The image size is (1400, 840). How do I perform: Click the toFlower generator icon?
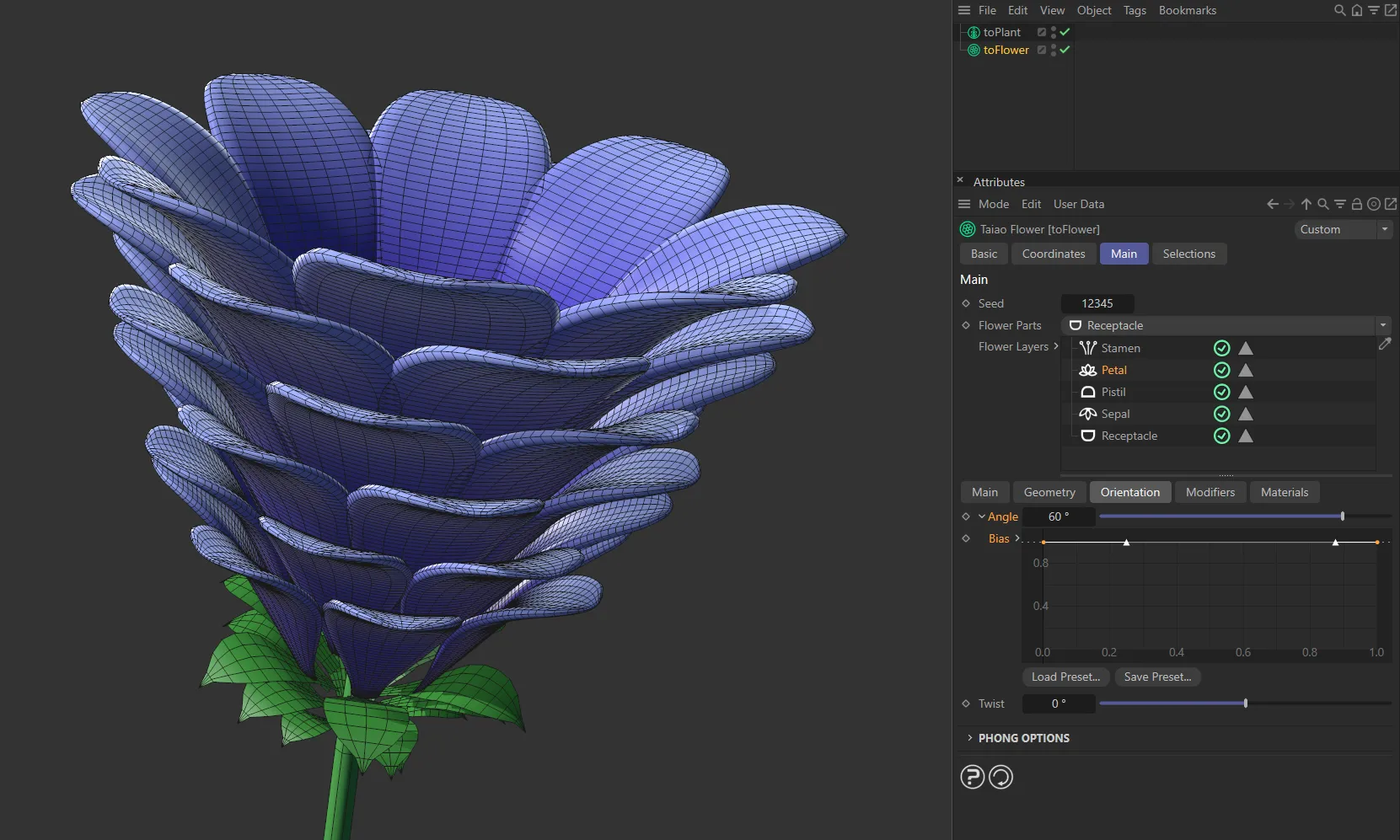pyautogui.click(x=974, y=50)
